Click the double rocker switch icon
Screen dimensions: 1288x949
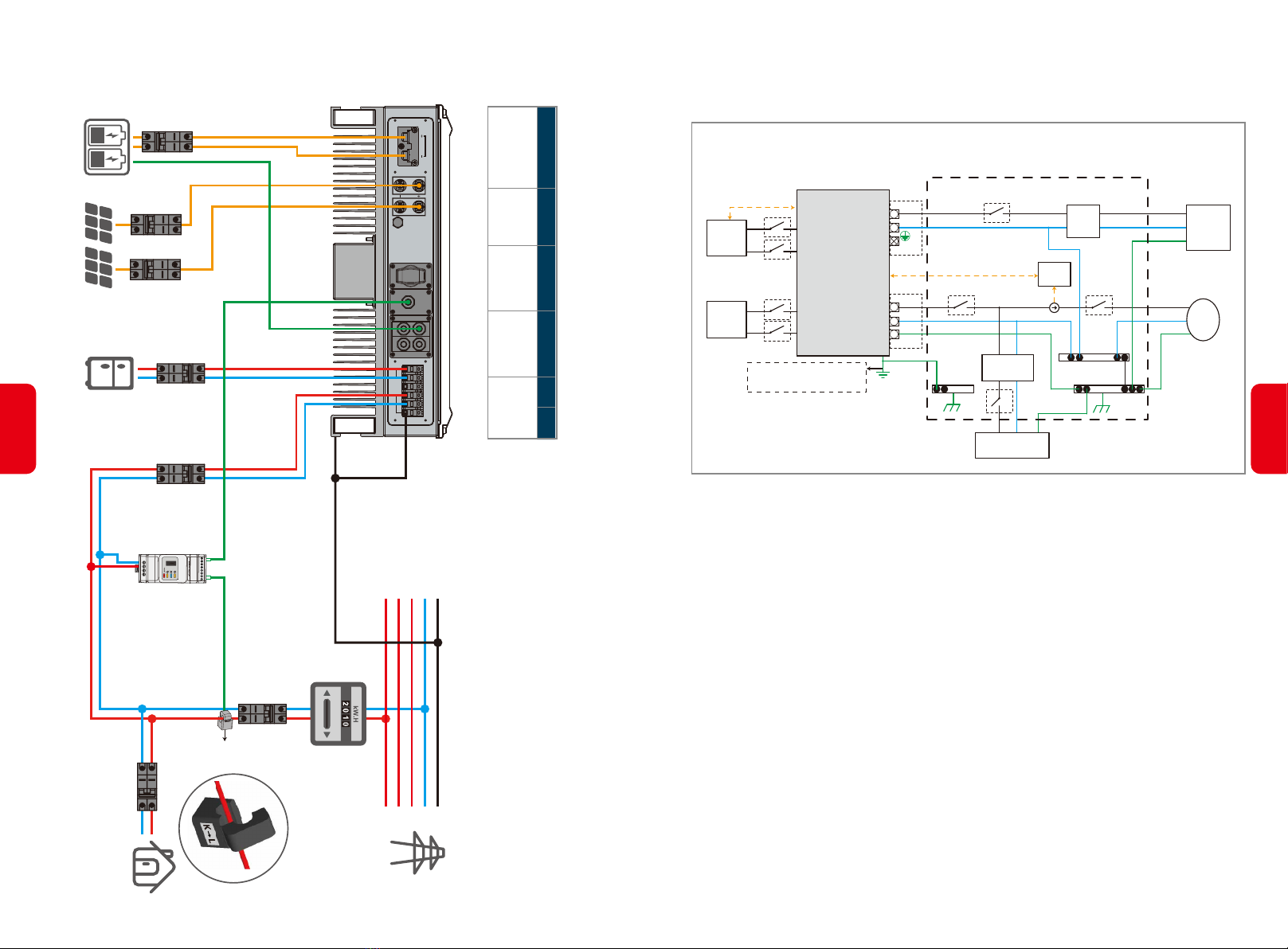point(110,373)
